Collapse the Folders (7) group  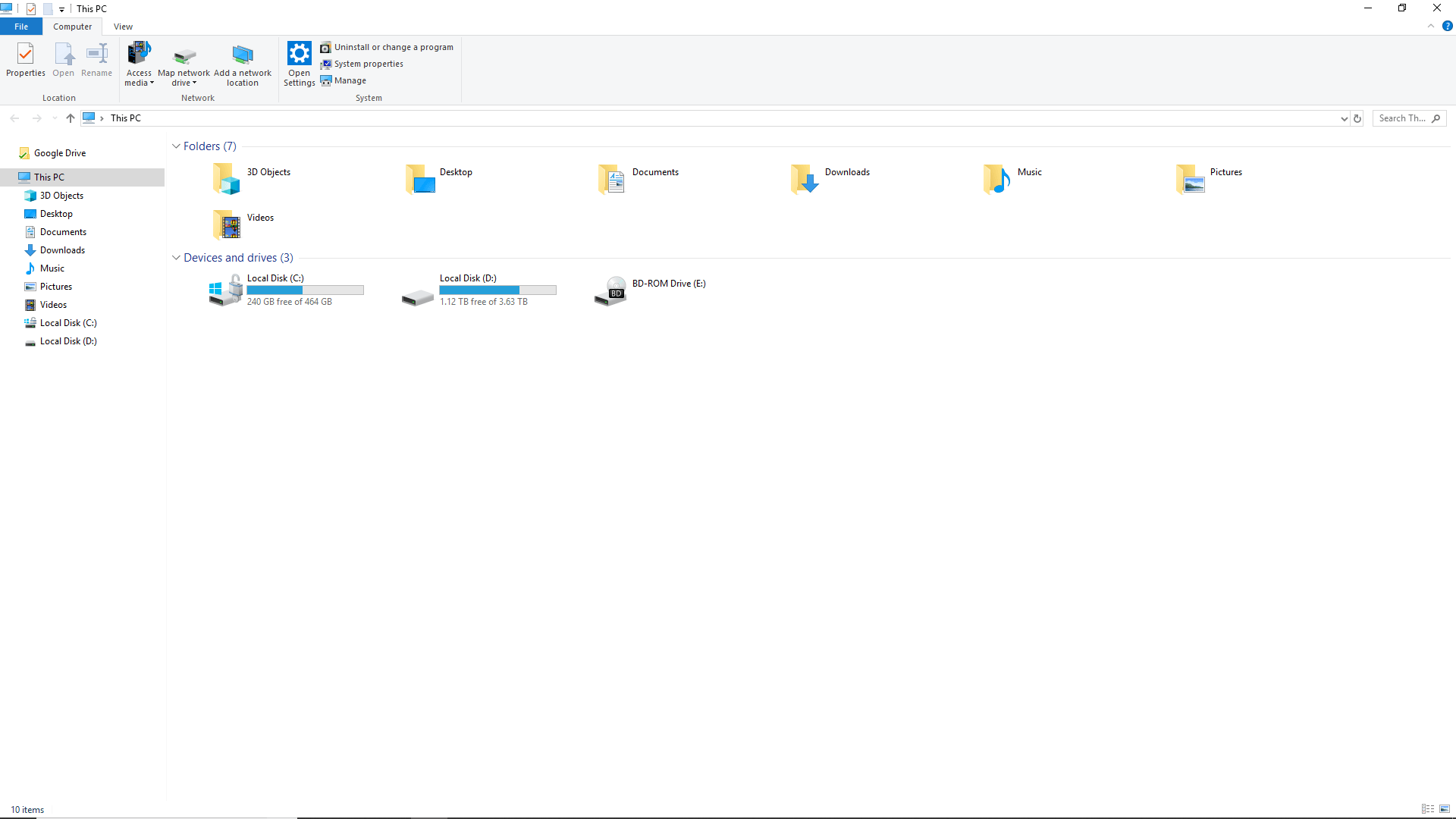click(x=176, y=146)
